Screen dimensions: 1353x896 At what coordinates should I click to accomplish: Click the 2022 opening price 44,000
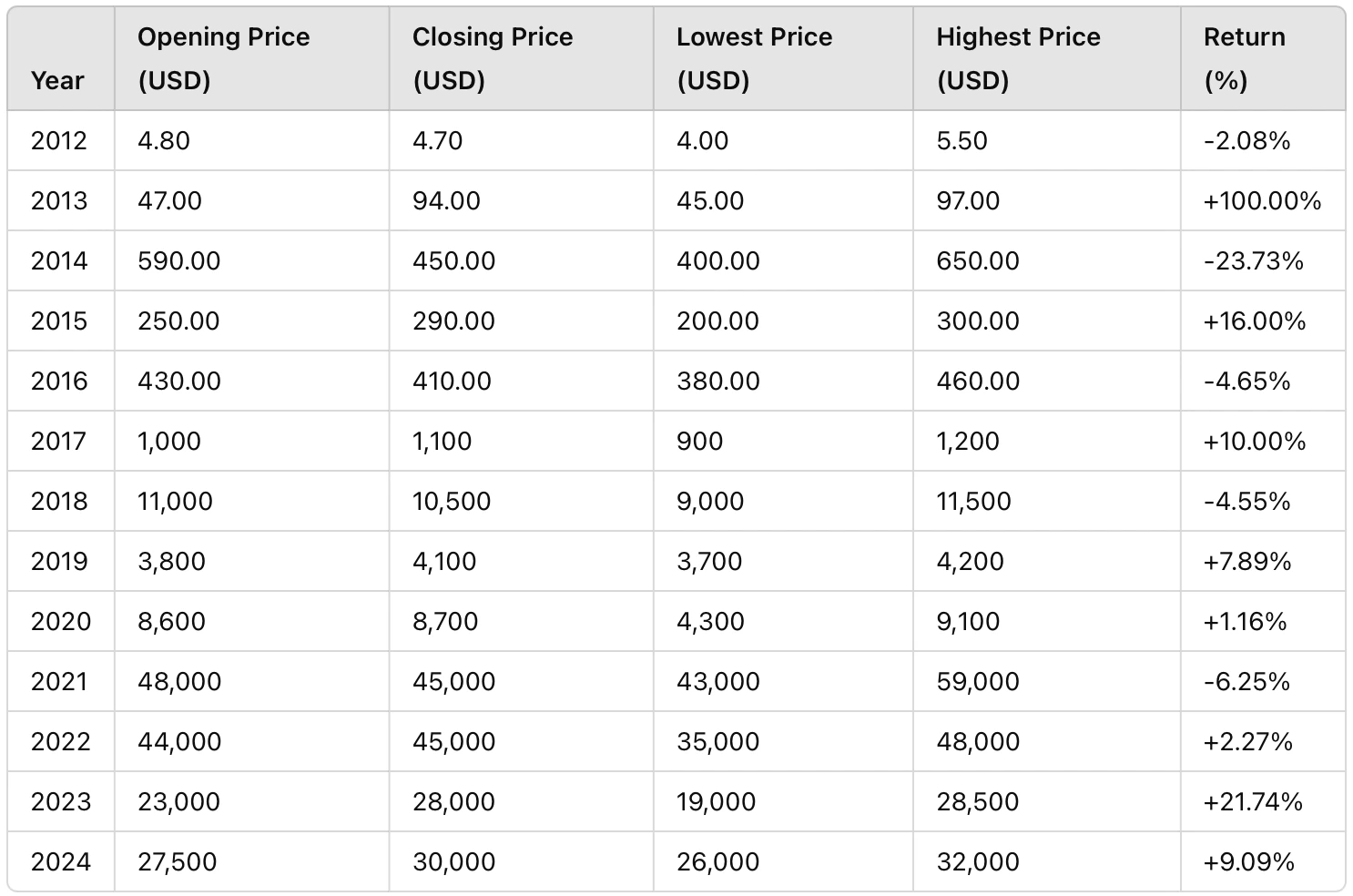pos(179,742)
